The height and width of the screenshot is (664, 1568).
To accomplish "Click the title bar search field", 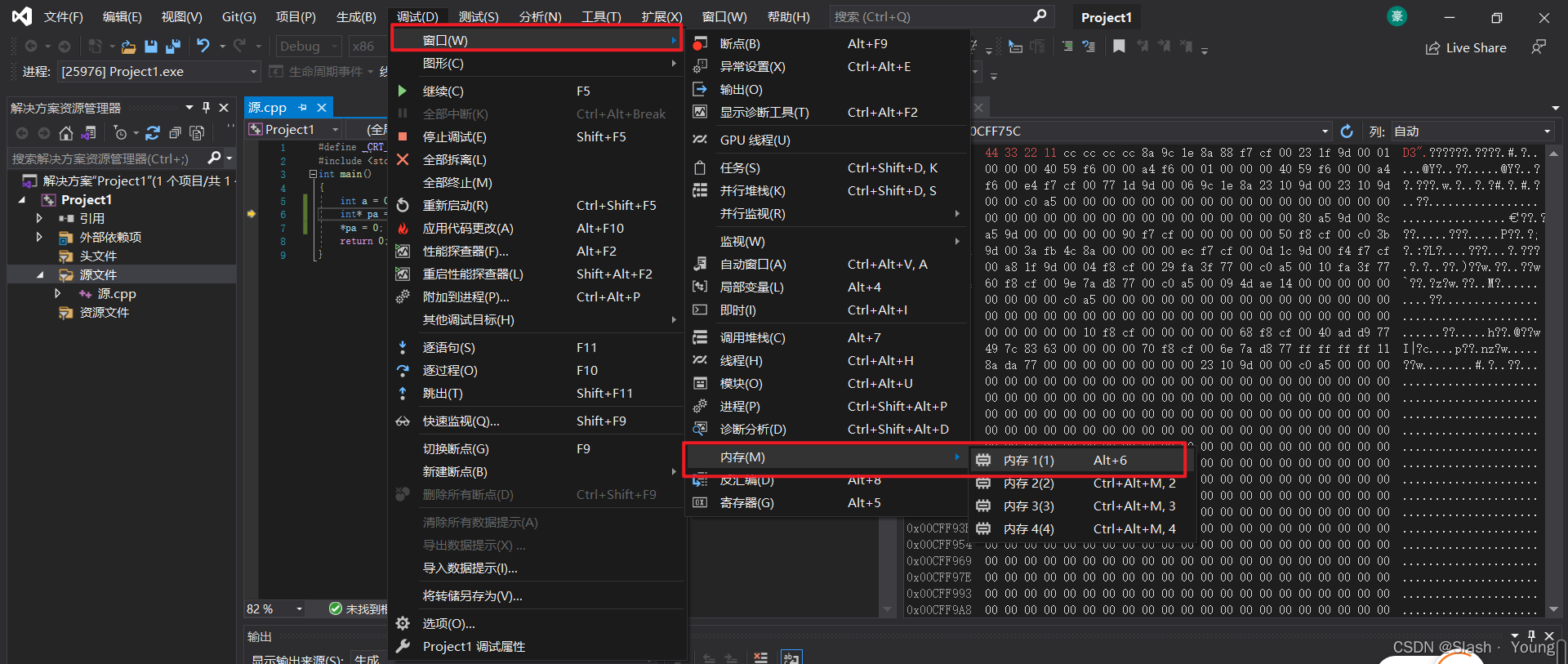I will [x=941, y=16].
